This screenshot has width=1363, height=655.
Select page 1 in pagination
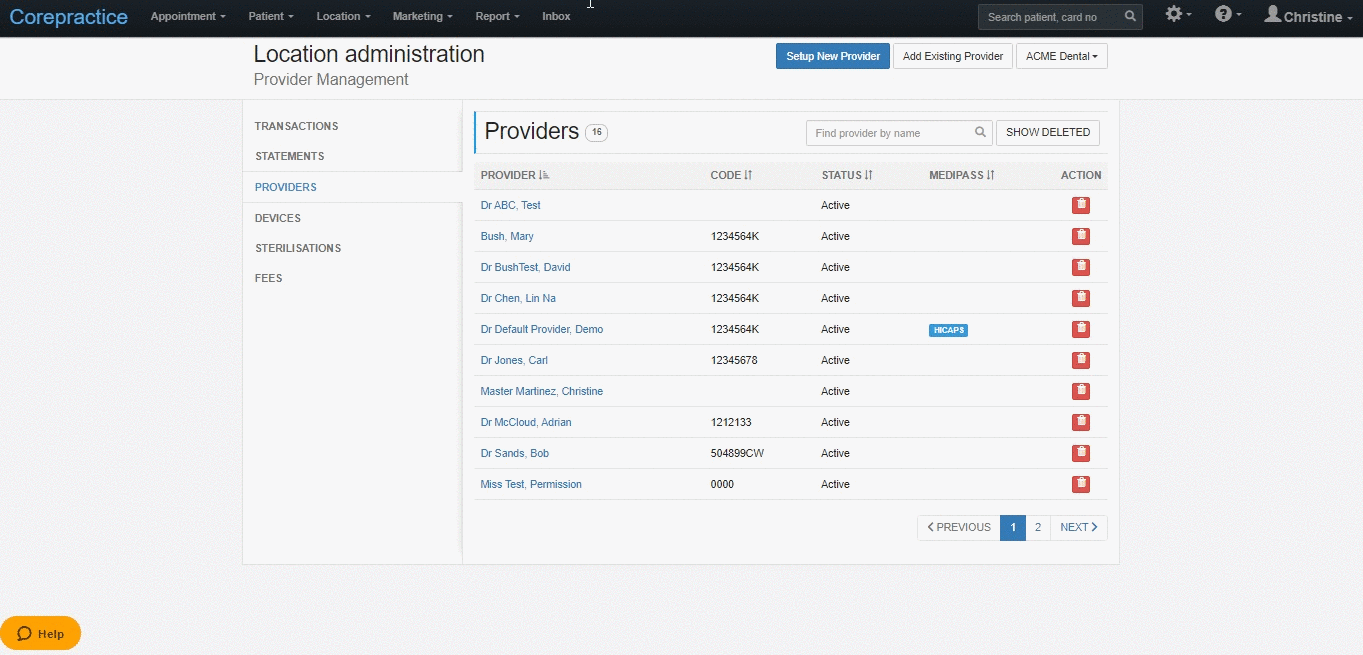tap(1013, 527)
